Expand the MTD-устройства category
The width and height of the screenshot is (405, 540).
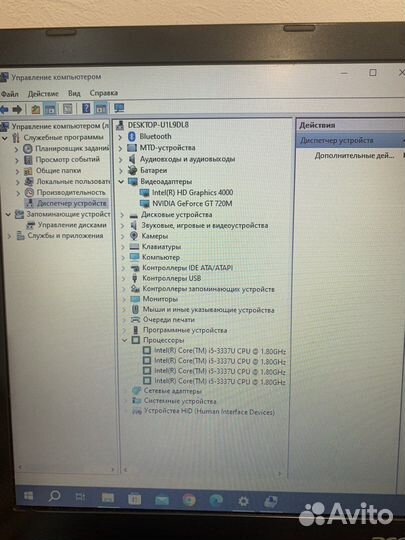(x=120, y=148)
